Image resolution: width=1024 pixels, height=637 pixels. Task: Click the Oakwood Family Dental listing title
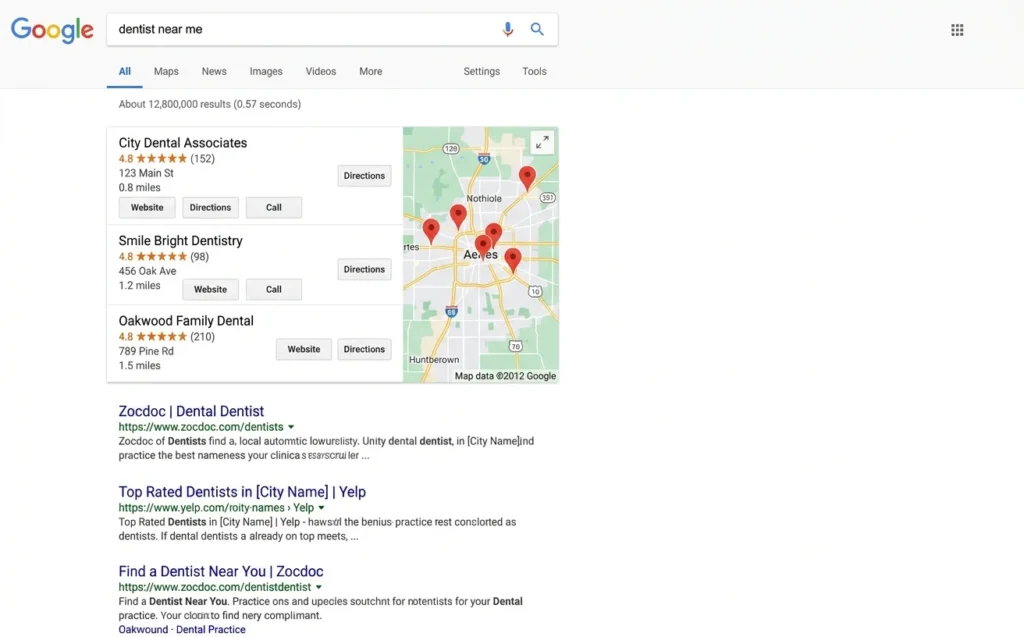(x=186, y=321)
